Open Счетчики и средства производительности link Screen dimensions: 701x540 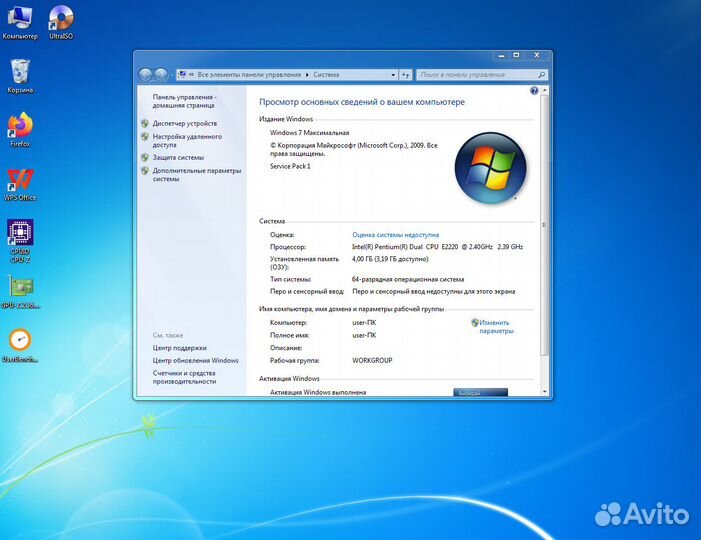coord(184,377)
